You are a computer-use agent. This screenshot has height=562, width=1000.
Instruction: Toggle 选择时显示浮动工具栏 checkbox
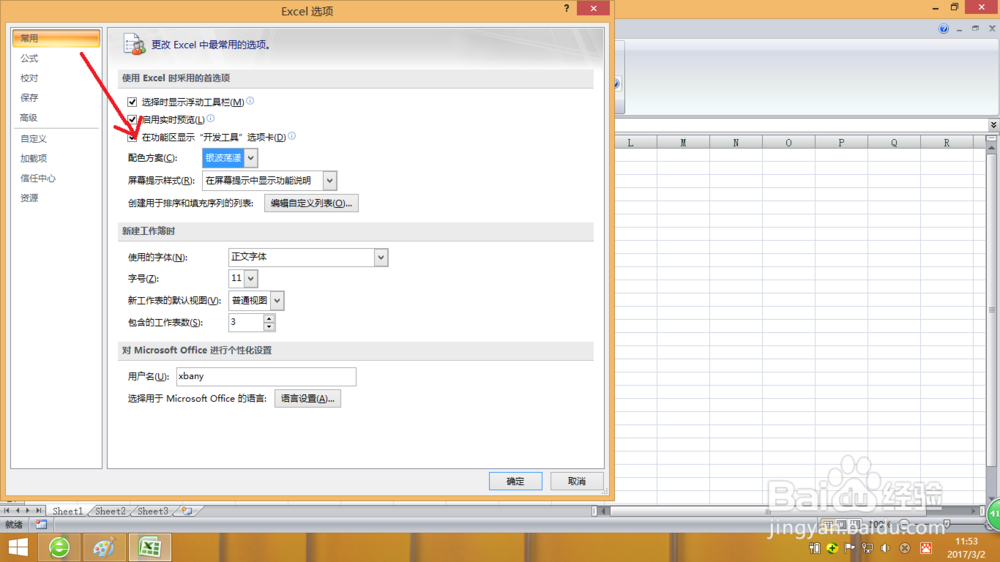coord(132,102)
